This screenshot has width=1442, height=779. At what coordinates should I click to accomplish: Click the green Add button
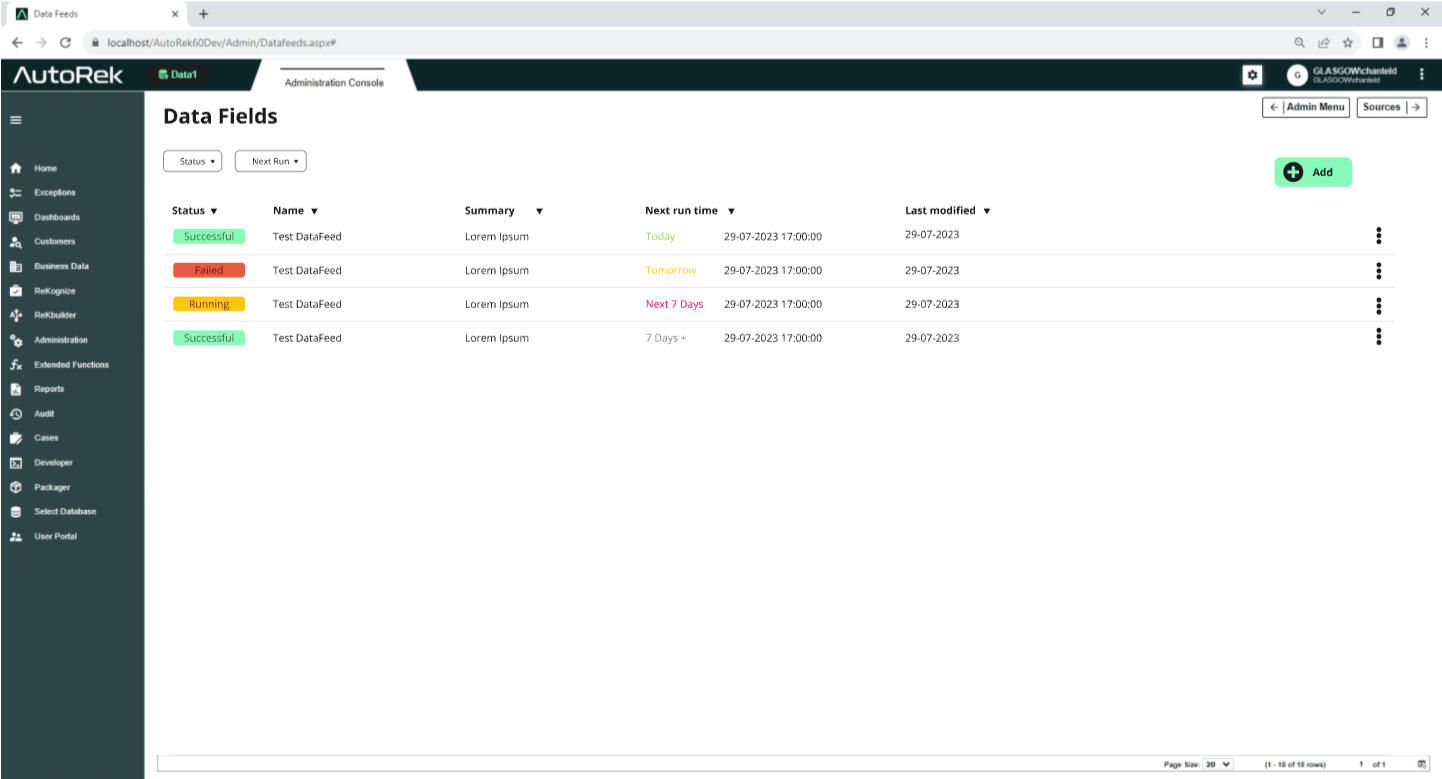coord(1312,172)
